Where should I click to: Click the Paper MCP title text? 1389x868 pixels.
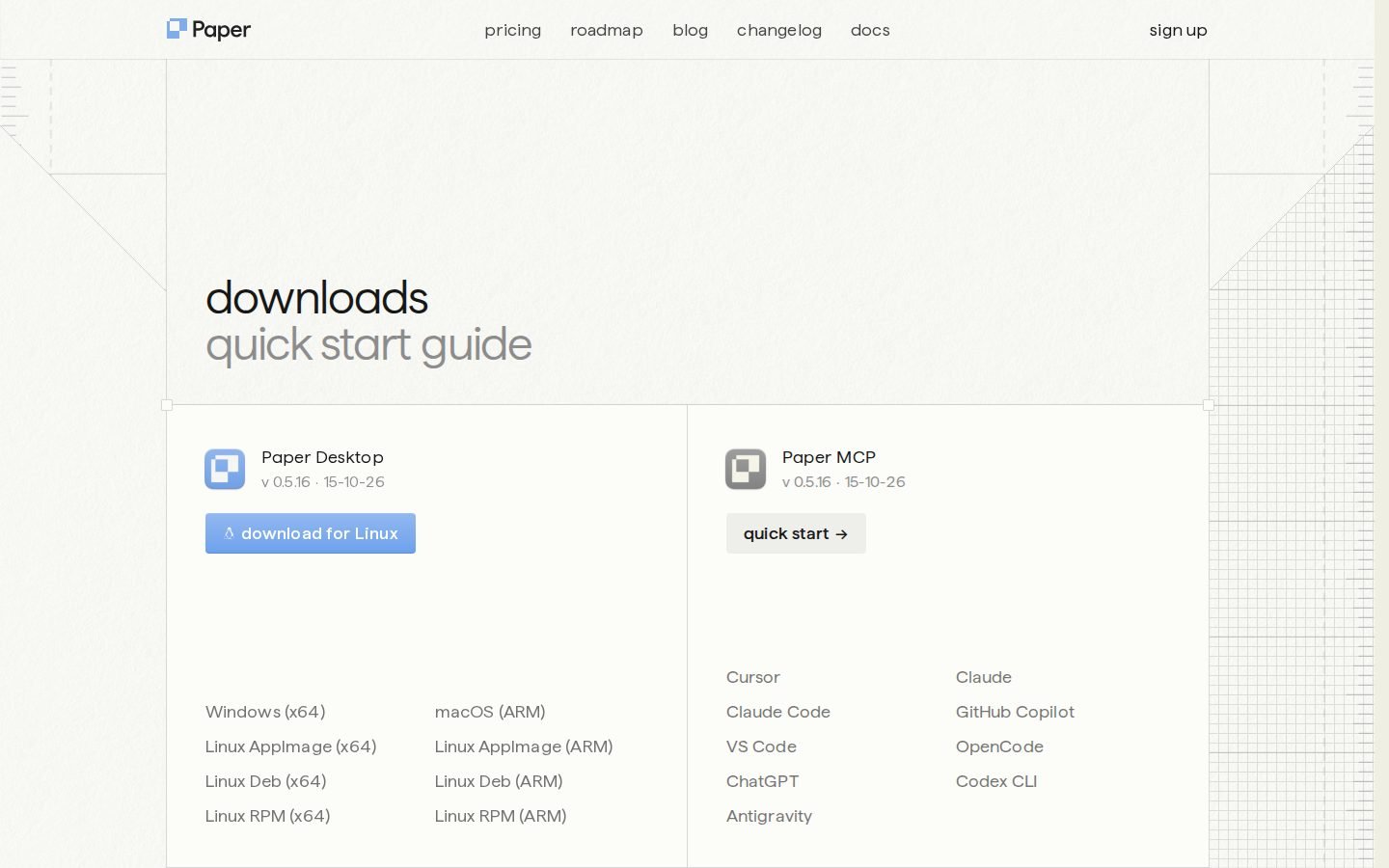[829, 457]
